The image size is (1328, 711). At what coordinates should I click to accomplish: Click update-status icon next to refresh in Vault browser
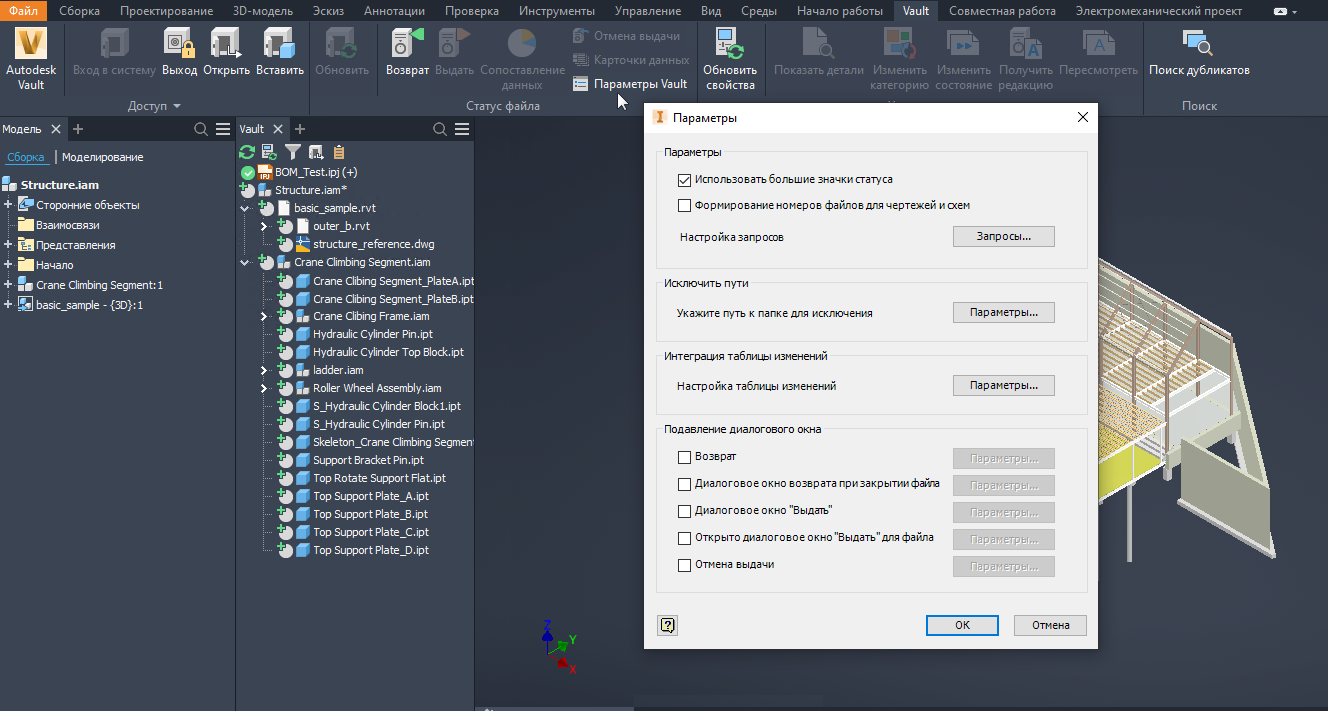[269, 152]
